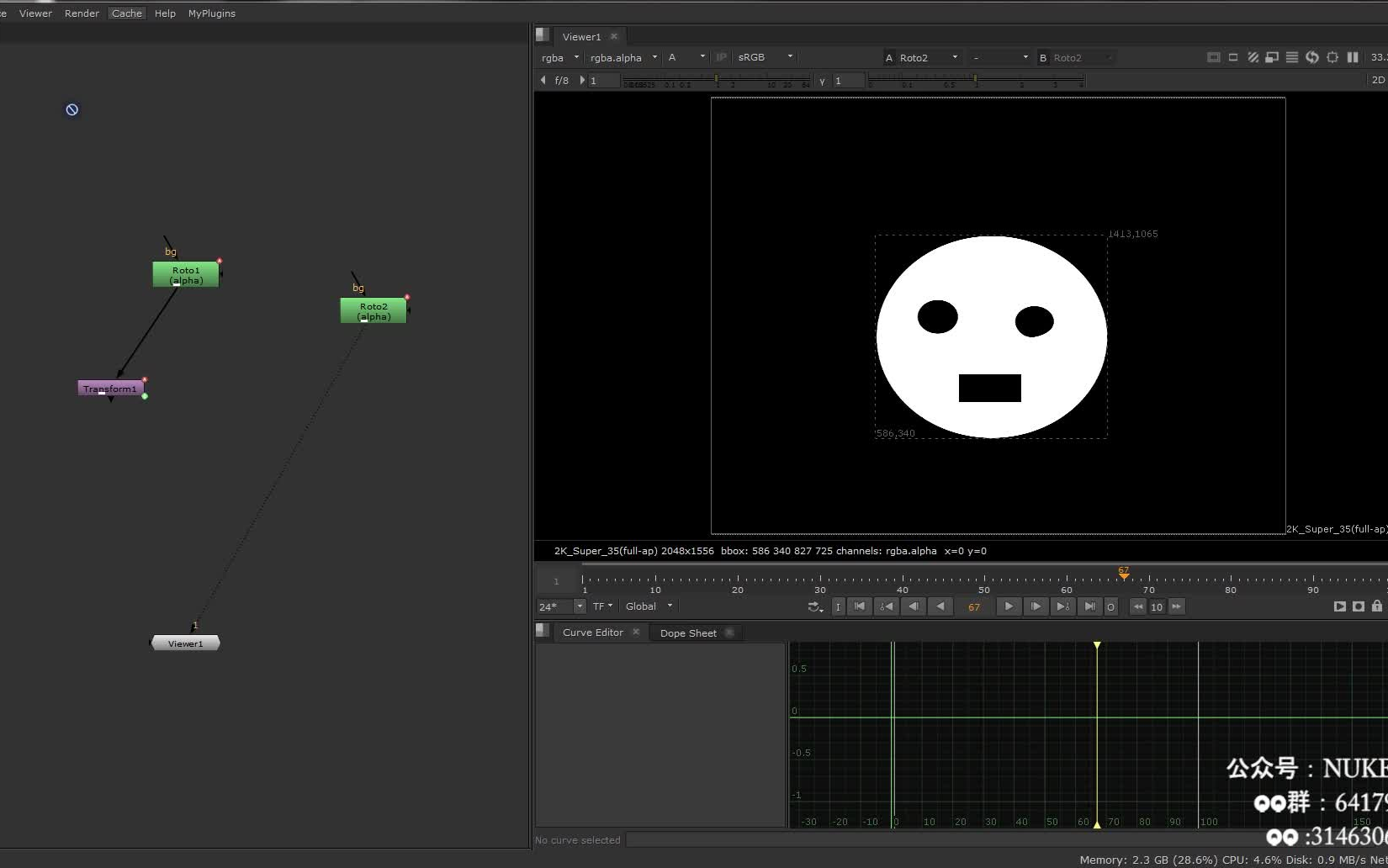This screenshot has width=1388, height=868.
Task: Click the viewer refresh icon
Action: (1312, 57)
